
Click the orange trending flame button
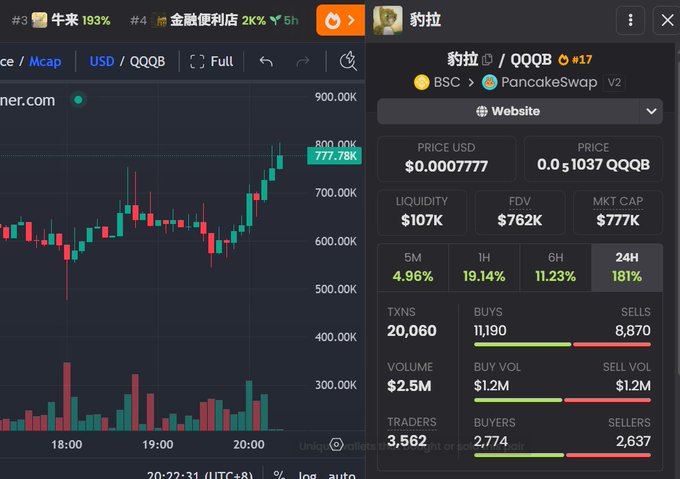click(340, 20)
